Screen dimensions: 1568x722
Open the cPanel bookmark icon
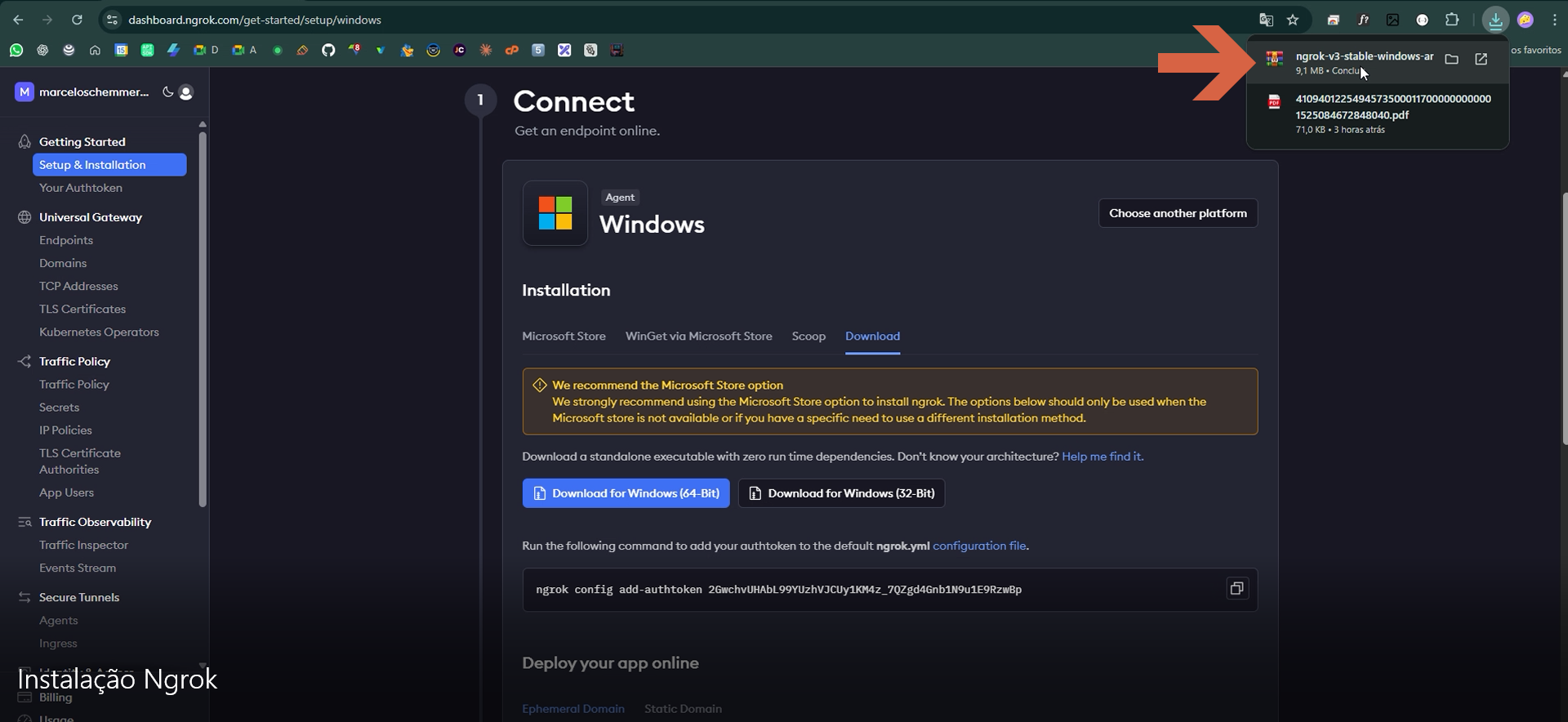(x=512, y=50)
